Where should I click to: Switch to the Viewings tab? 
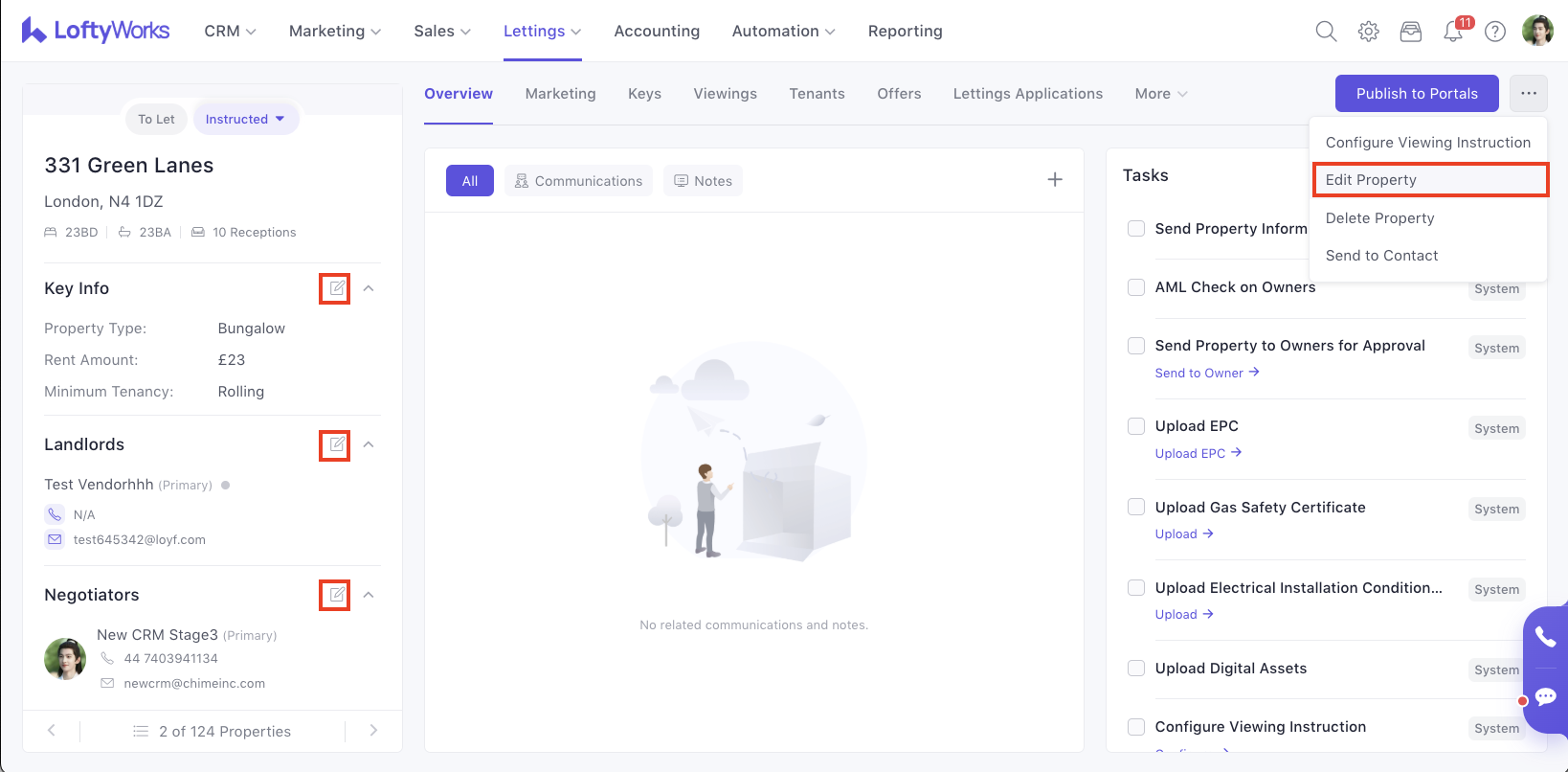tap(725, 94)
